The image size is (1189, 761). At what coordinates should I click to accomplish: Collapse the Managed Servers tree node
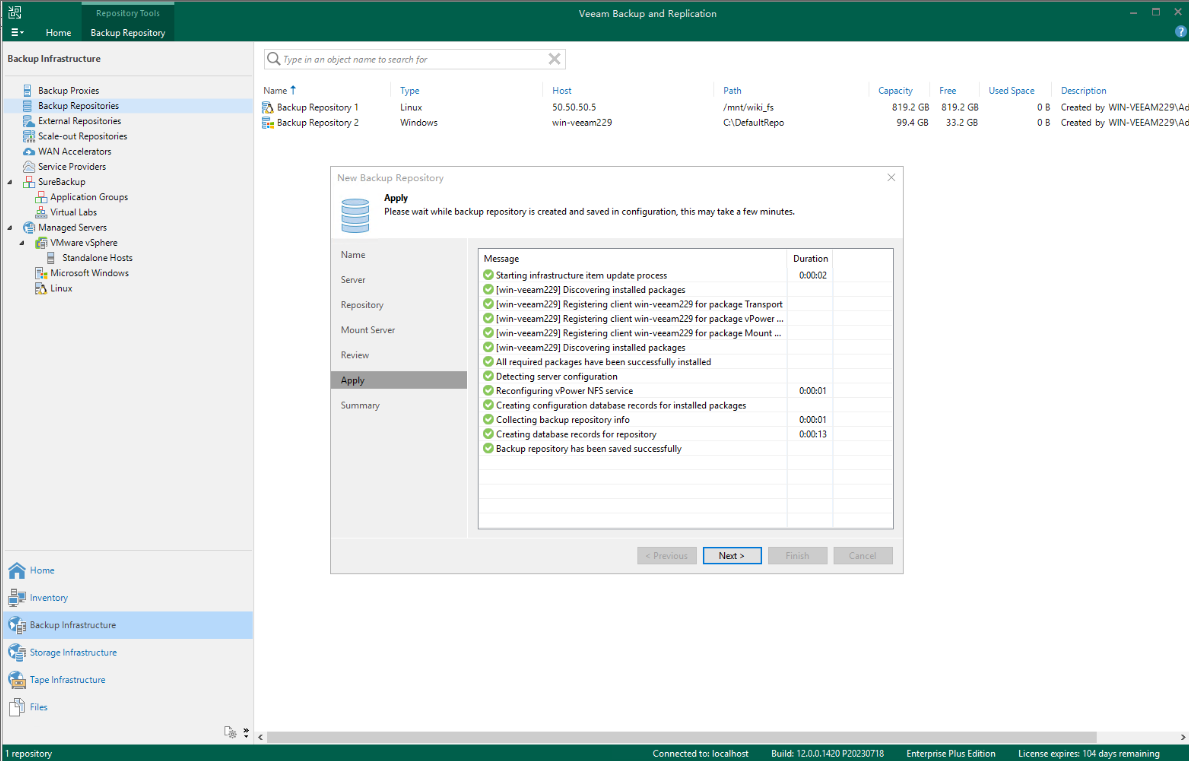pyautogui.click(x=10, y=228)
